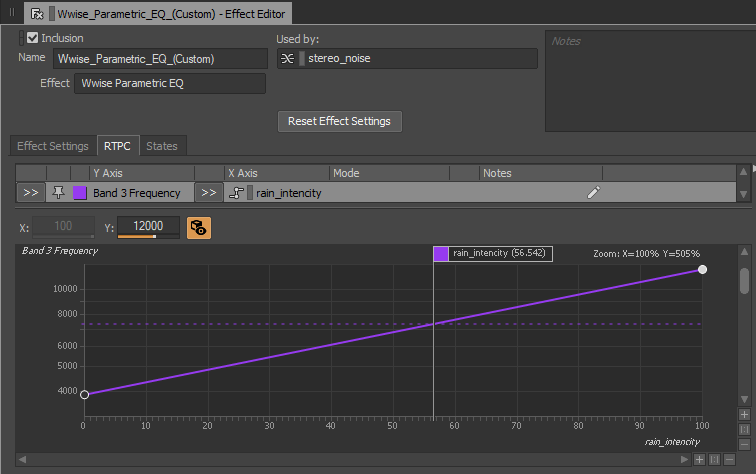Select the curve point at X 100
Screen dimensions: 756x474
tap(702, 270)
